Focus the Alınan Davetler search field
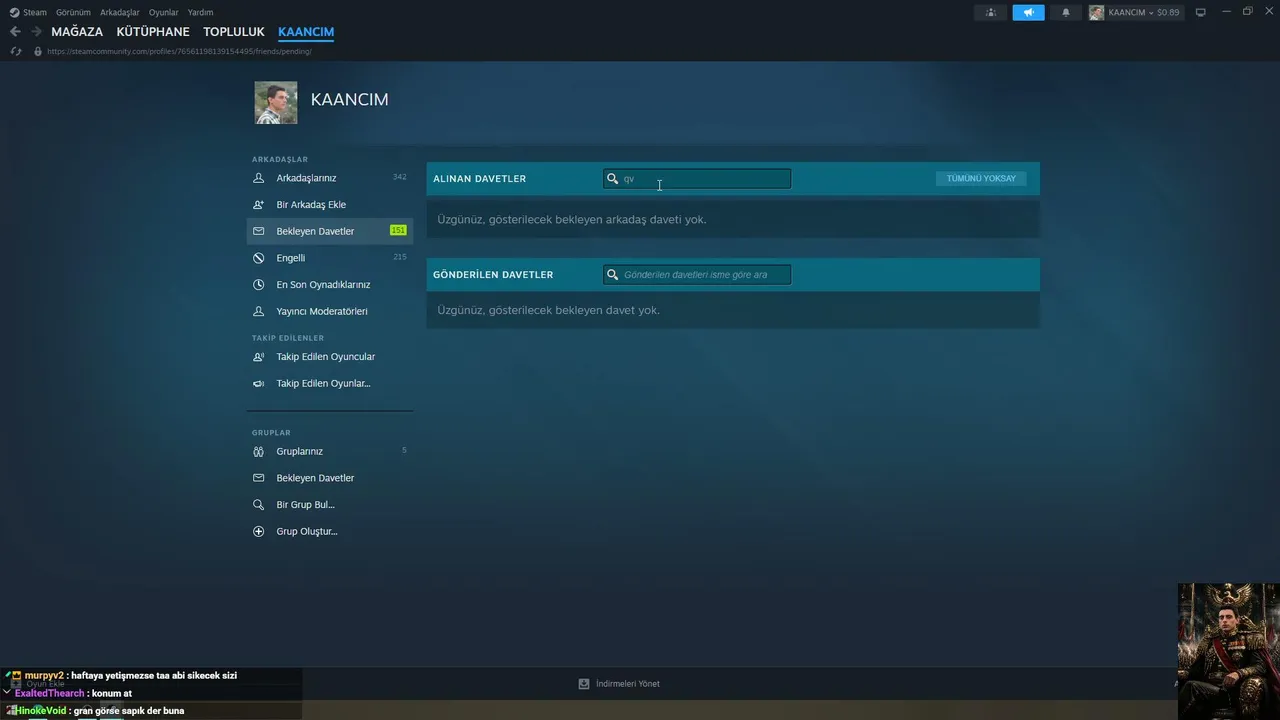Screen dimensions: 1280x720 tap(697, 179)
